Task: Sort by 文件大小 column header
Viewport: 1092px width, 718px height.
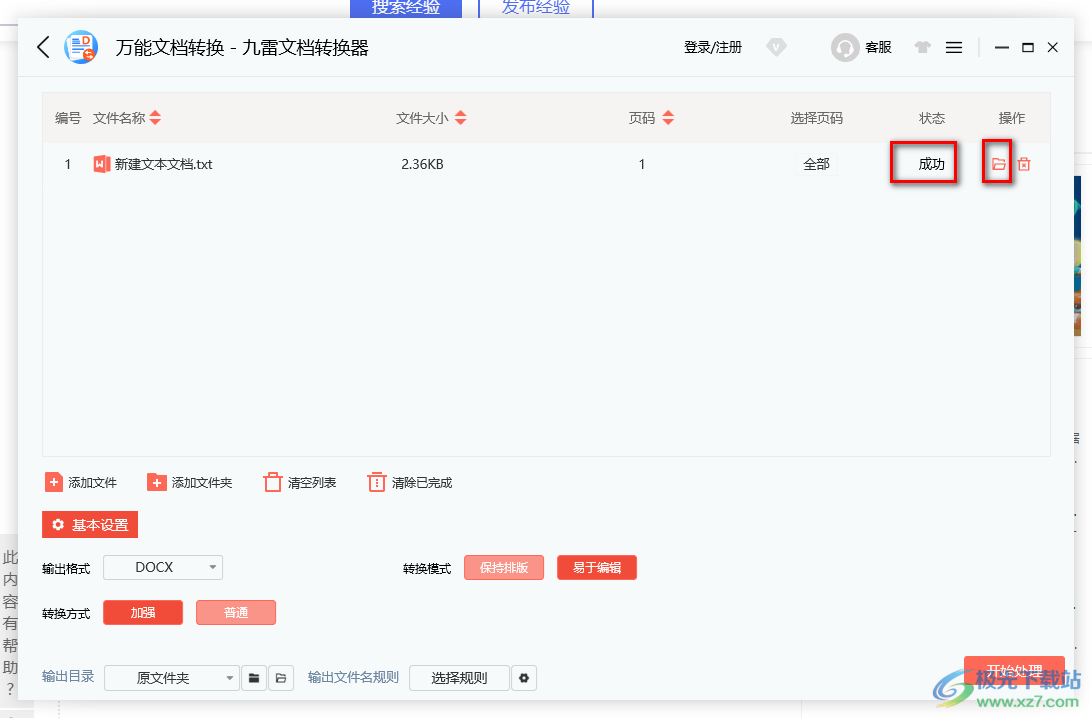Action: tap(431, 118)
